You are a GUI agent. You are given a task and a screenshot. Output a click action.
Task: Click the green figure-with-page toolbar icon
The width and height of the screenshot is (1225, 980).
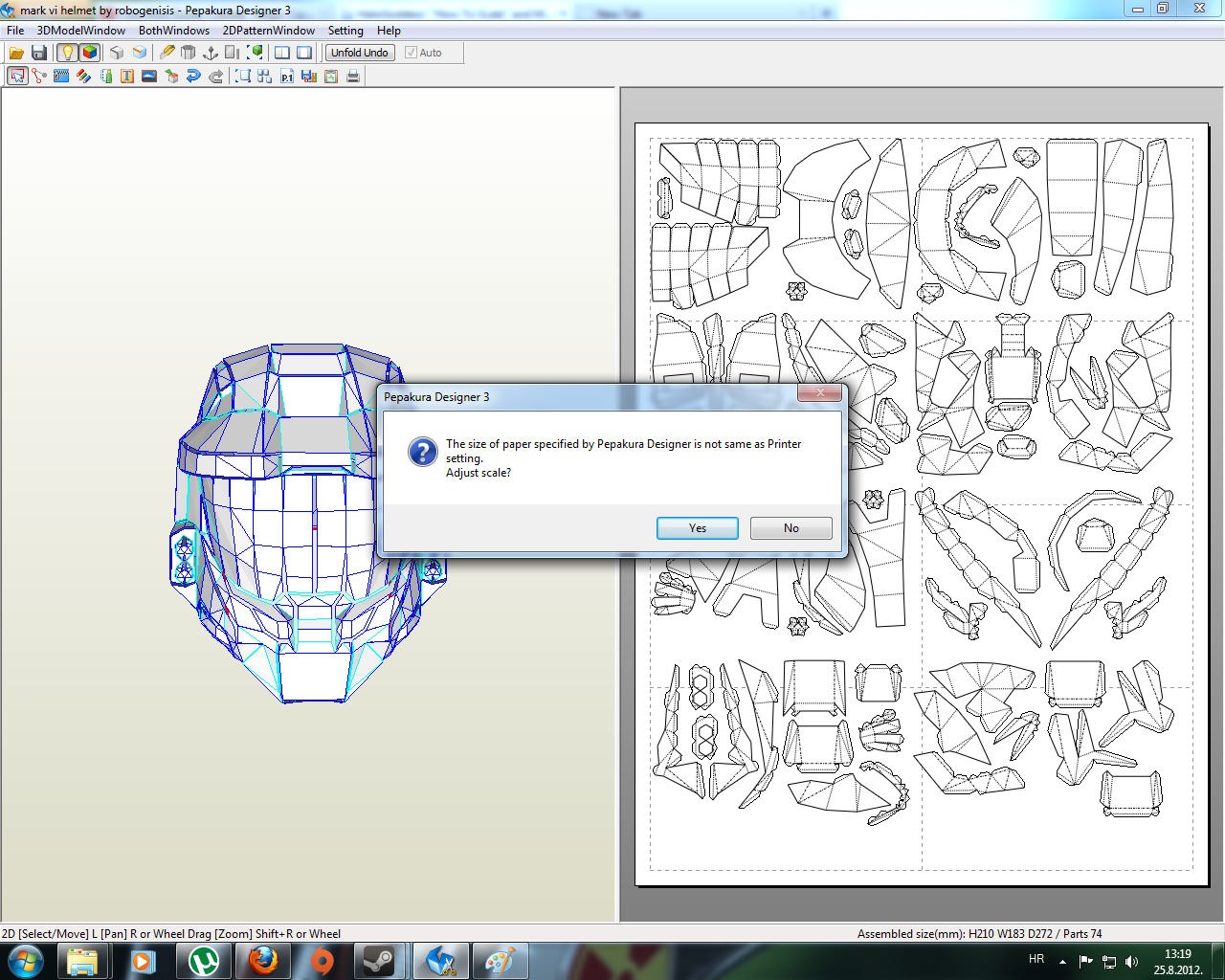tap(105, 76)
